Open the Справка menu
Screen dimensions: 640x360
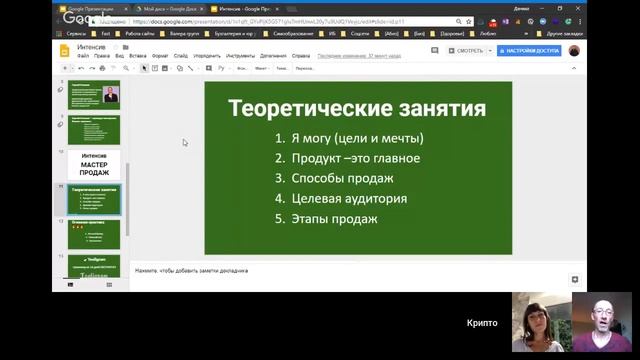(x=301, y=56)
